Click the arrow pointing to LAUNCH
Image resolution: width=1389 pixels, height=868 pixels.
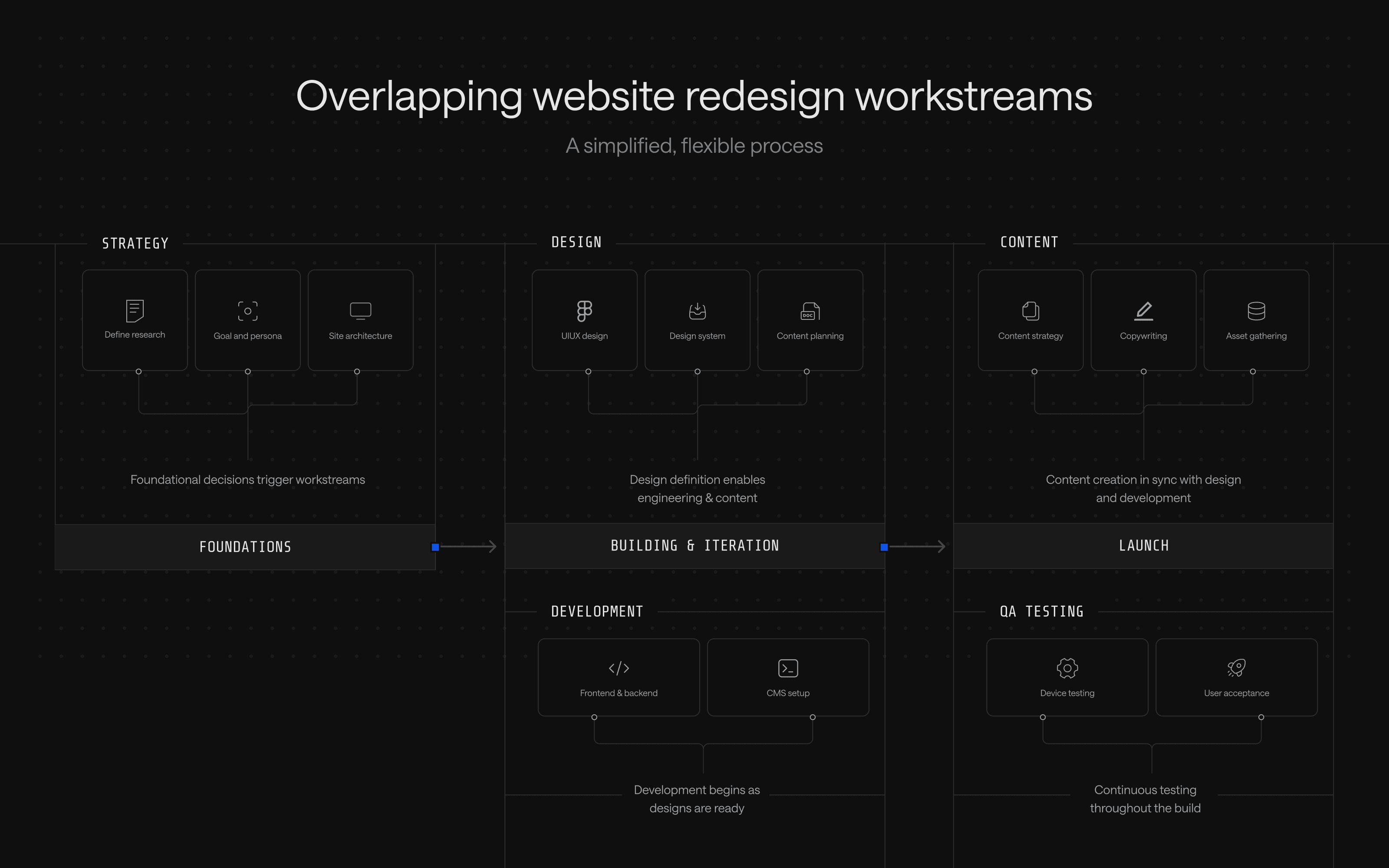[917, 546]
